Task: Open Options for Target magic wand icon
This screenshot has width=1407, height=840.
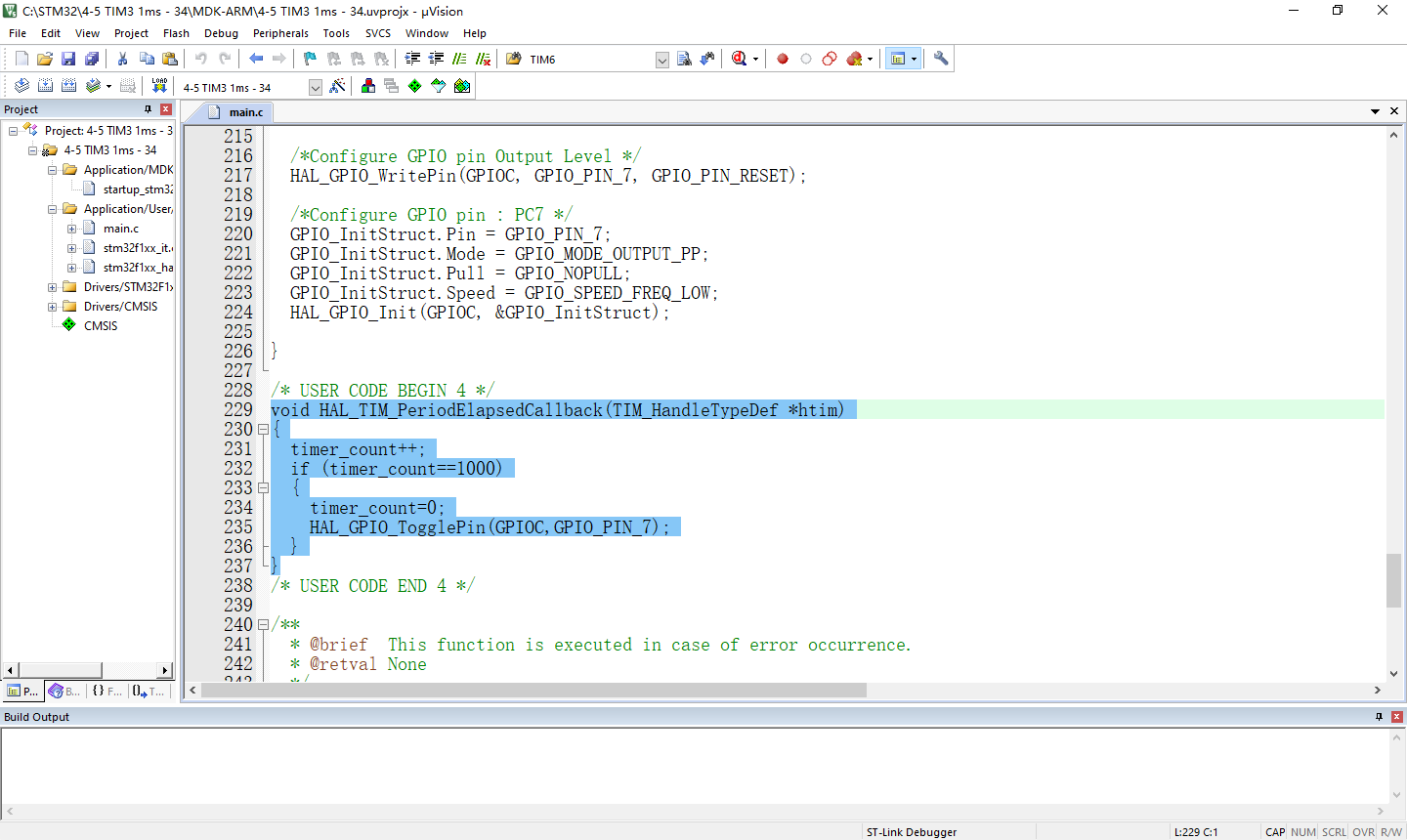Action: (337, 86)
